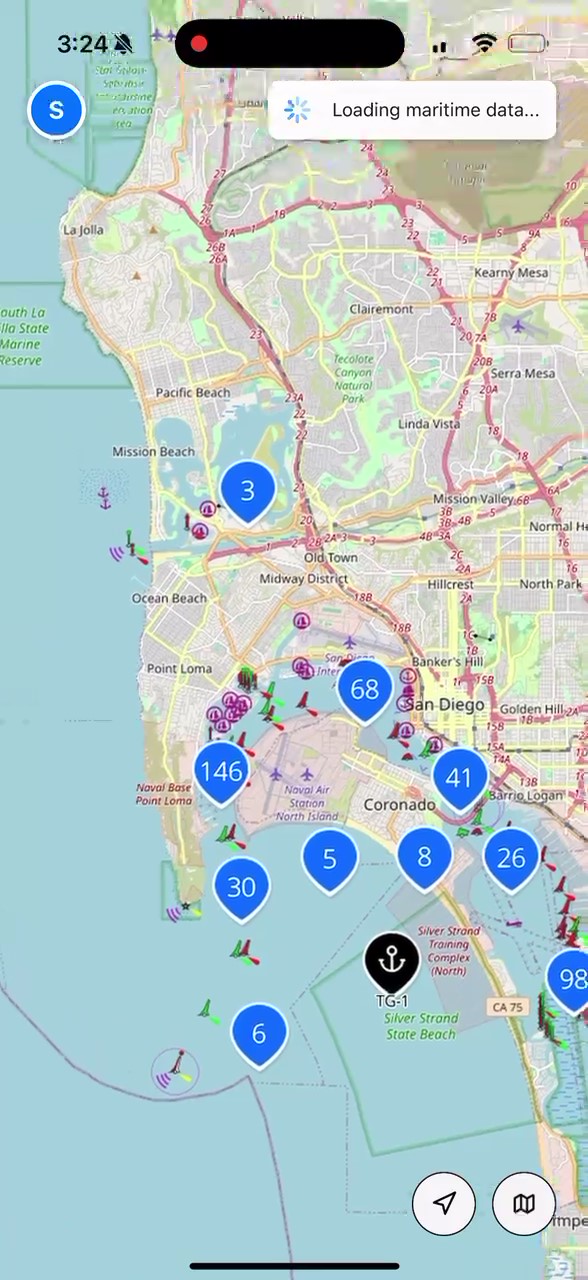The height and width of the screenshot is (1280, 588).
Task: Tap the Clairemont map label
Action: 381,310
